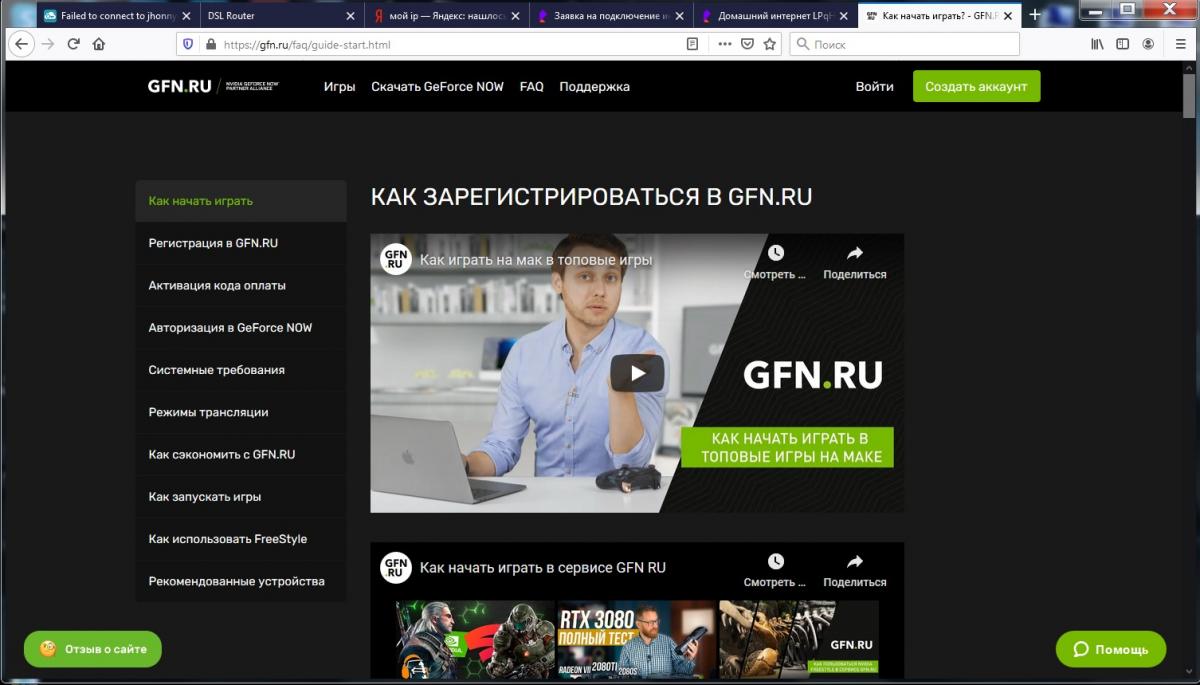Bookmark this page with the star
This screenshot has width=1200, height=685.
(769, 44)
